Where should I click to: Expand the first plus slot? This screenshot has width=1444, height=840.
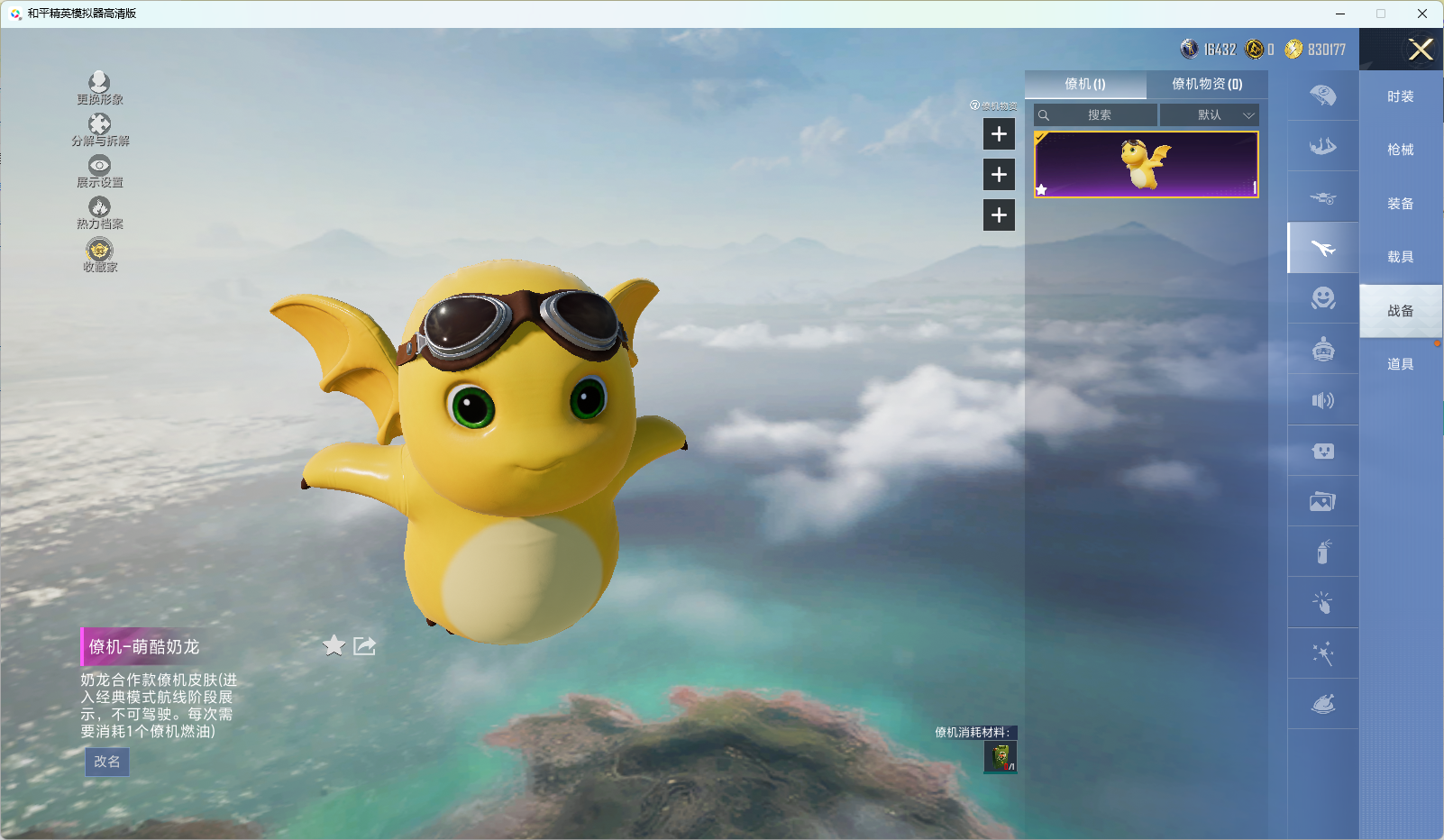999,134
